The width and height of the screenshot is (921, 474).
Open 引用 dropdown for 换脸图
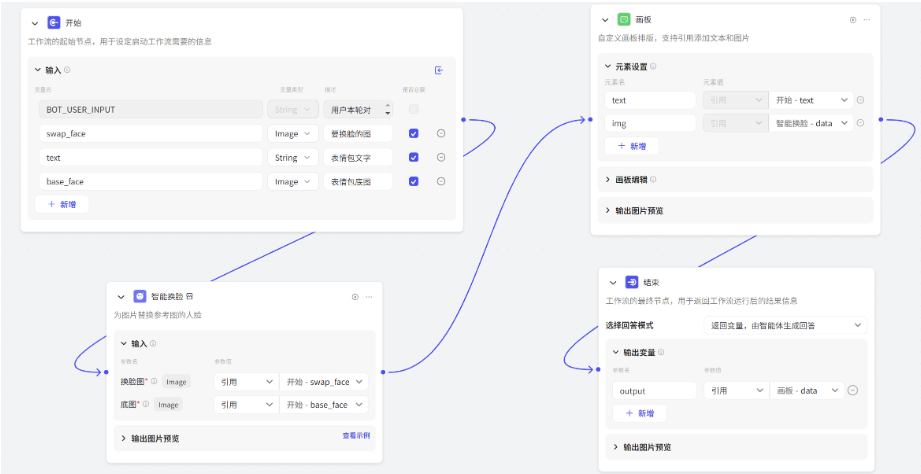click(x=246, y=382)
